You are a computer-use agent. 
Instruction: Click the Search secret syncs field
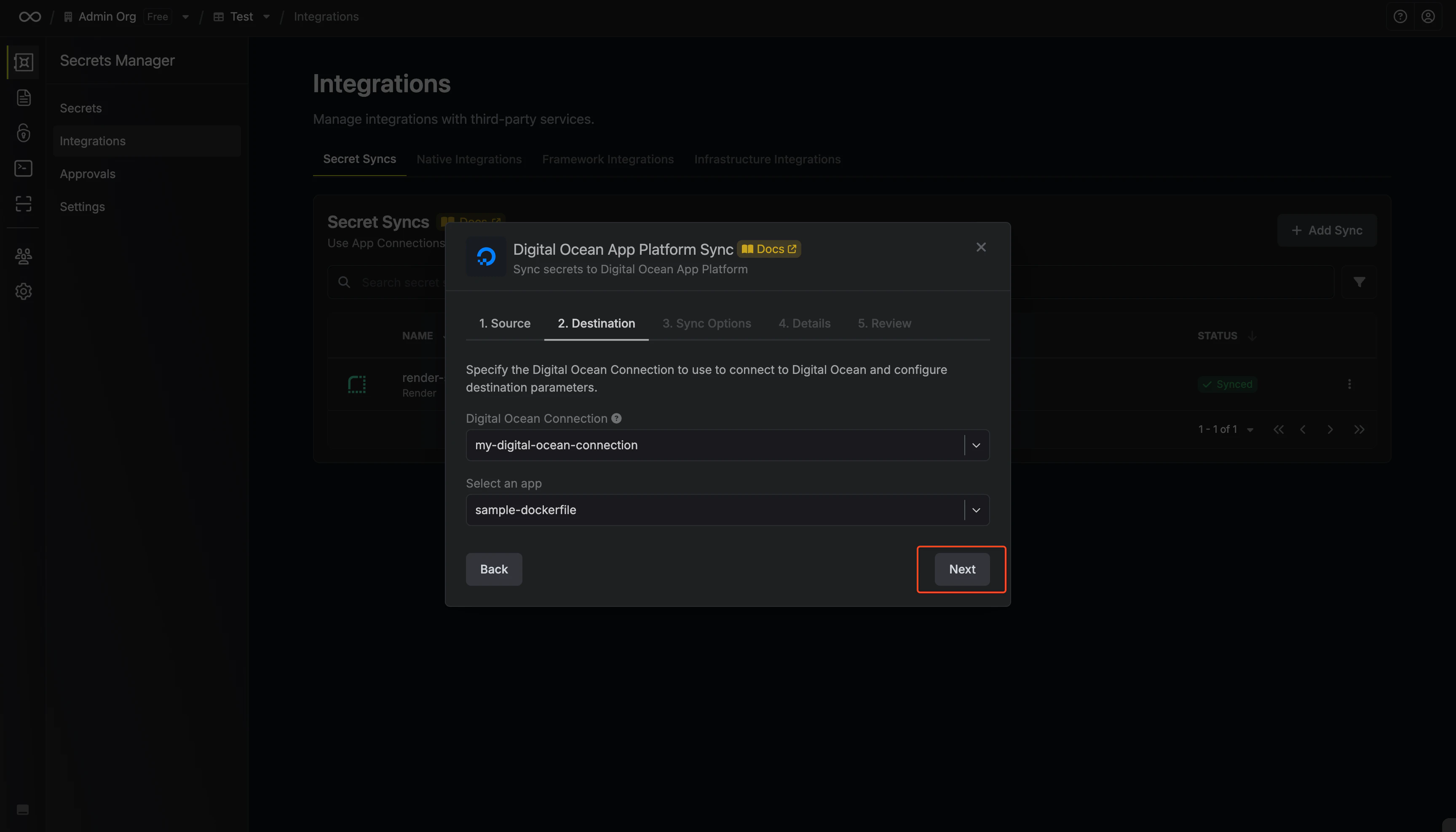(x=831, y=282)
